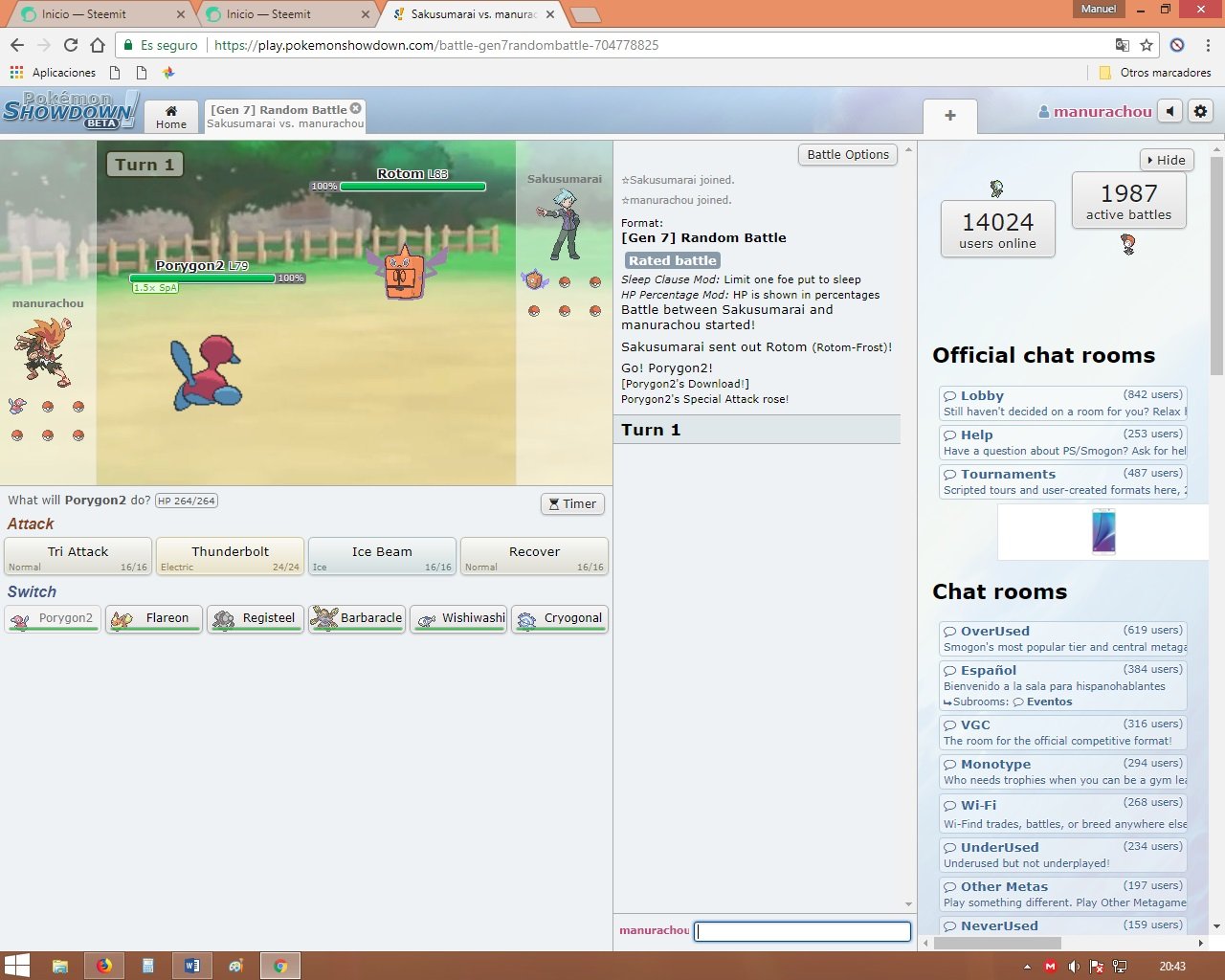Click the phone advertisement thumbnail
This screenshot has height=980, width=1225.
(x=1103, y=532)
